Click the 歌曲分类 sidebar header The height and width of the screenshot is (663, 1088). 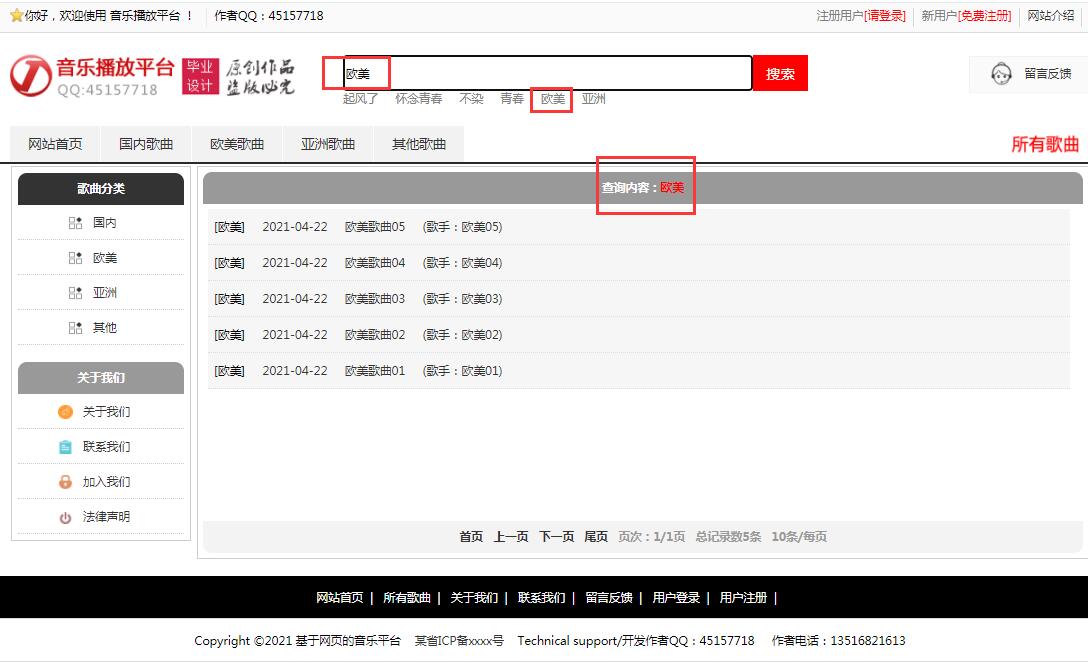[101, 189]
